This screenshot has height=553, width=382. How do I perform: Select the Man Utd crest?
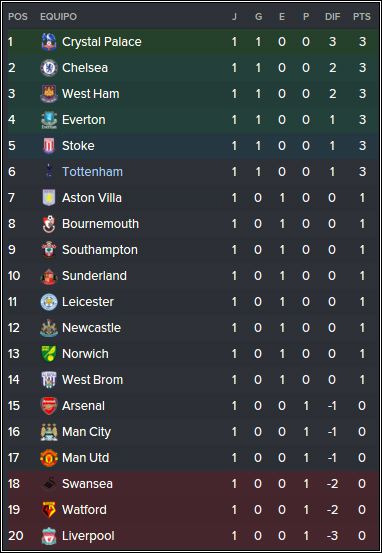(x=49, y=458)
